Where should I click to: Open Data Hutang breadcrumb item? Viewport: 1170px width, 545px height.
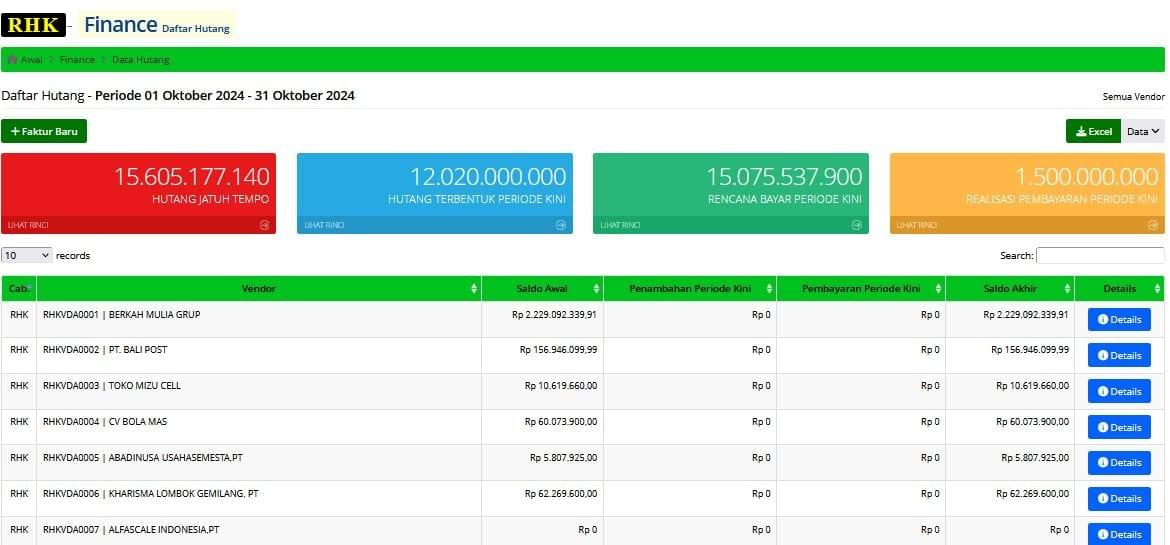[x=140, y=60]
